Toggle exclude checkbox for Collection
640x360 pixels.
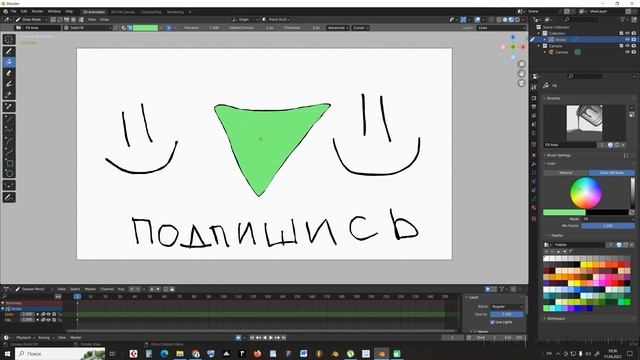(621, 33)
